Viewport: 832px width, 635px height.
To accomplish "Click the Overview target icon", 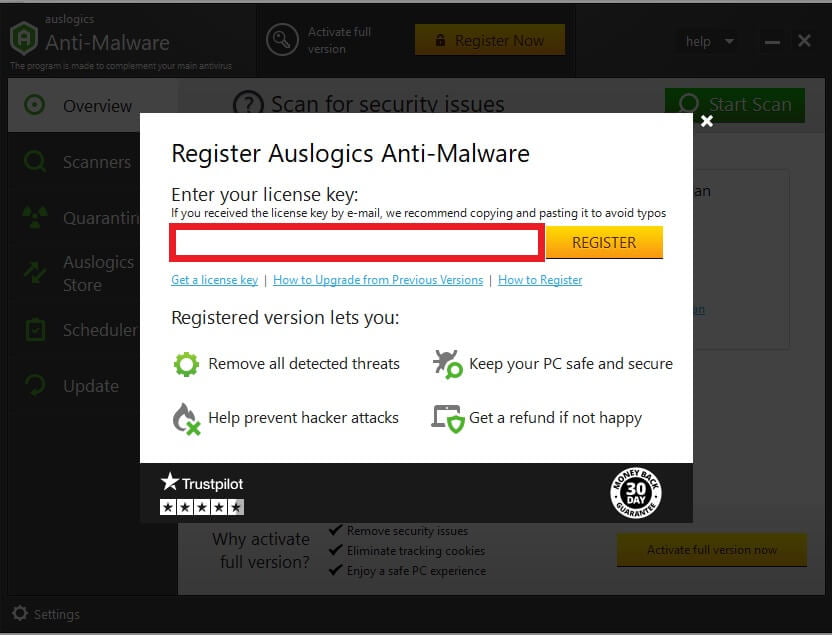I will tap(35, 105).
